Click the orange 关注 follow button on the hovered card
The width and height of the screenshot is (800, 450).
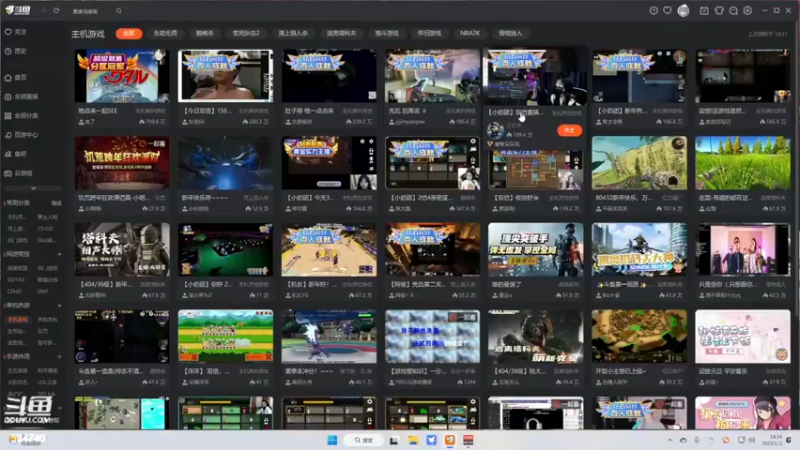569,131
